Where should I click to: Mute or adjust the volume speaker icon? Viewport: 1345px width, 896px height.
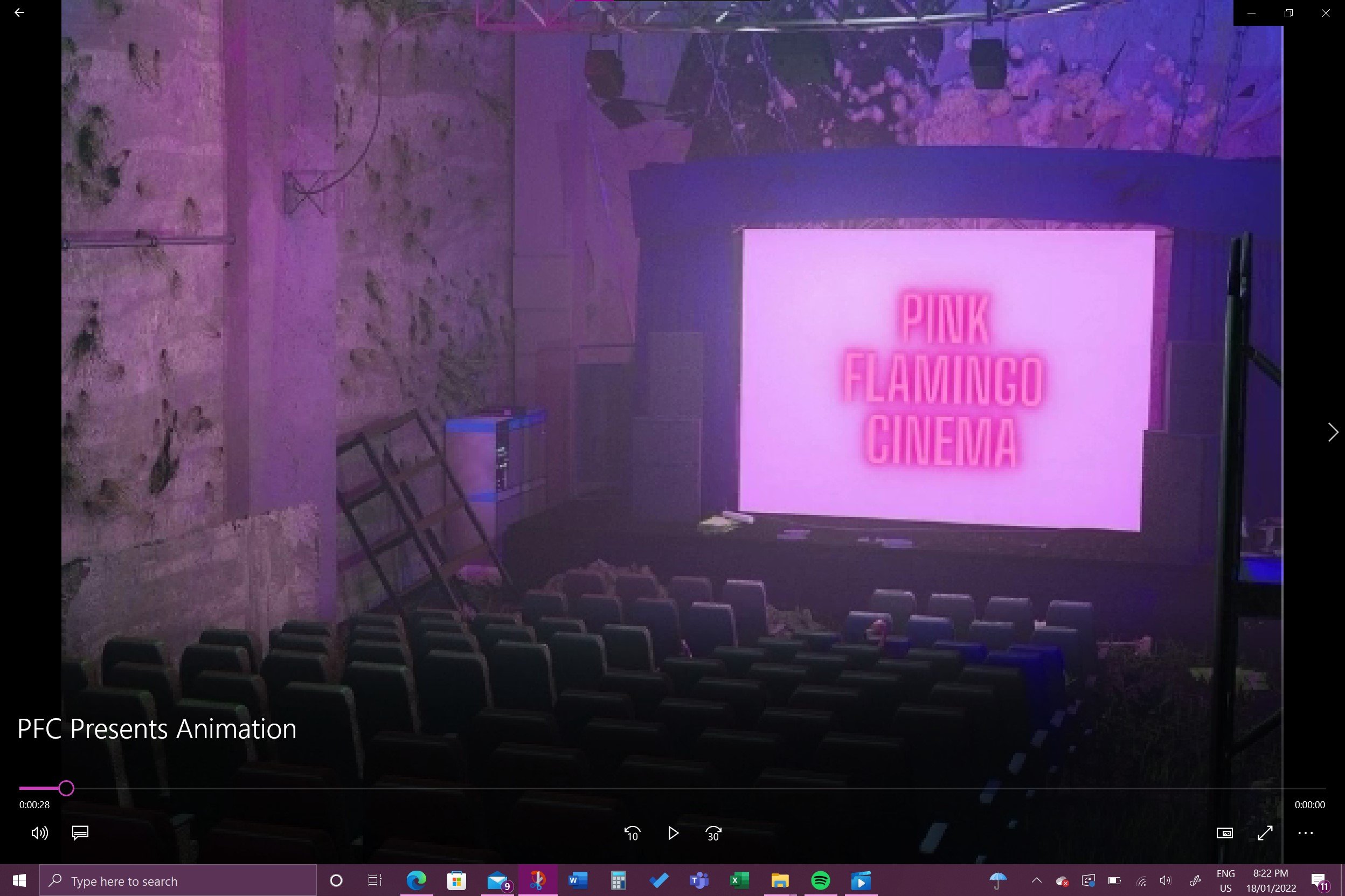[39, 833]
